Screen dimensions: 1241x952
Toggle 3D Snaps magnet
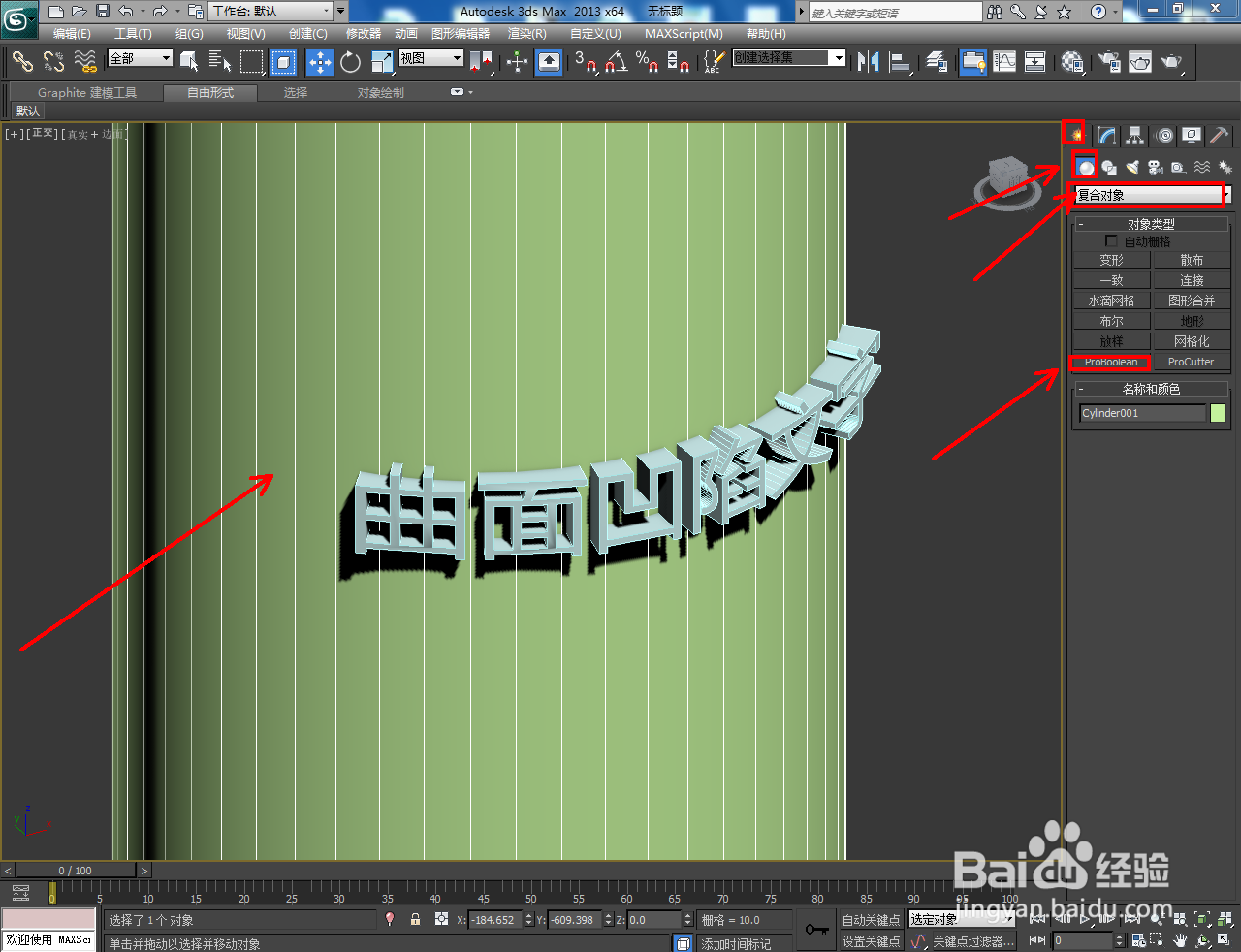tap(585, 61)
